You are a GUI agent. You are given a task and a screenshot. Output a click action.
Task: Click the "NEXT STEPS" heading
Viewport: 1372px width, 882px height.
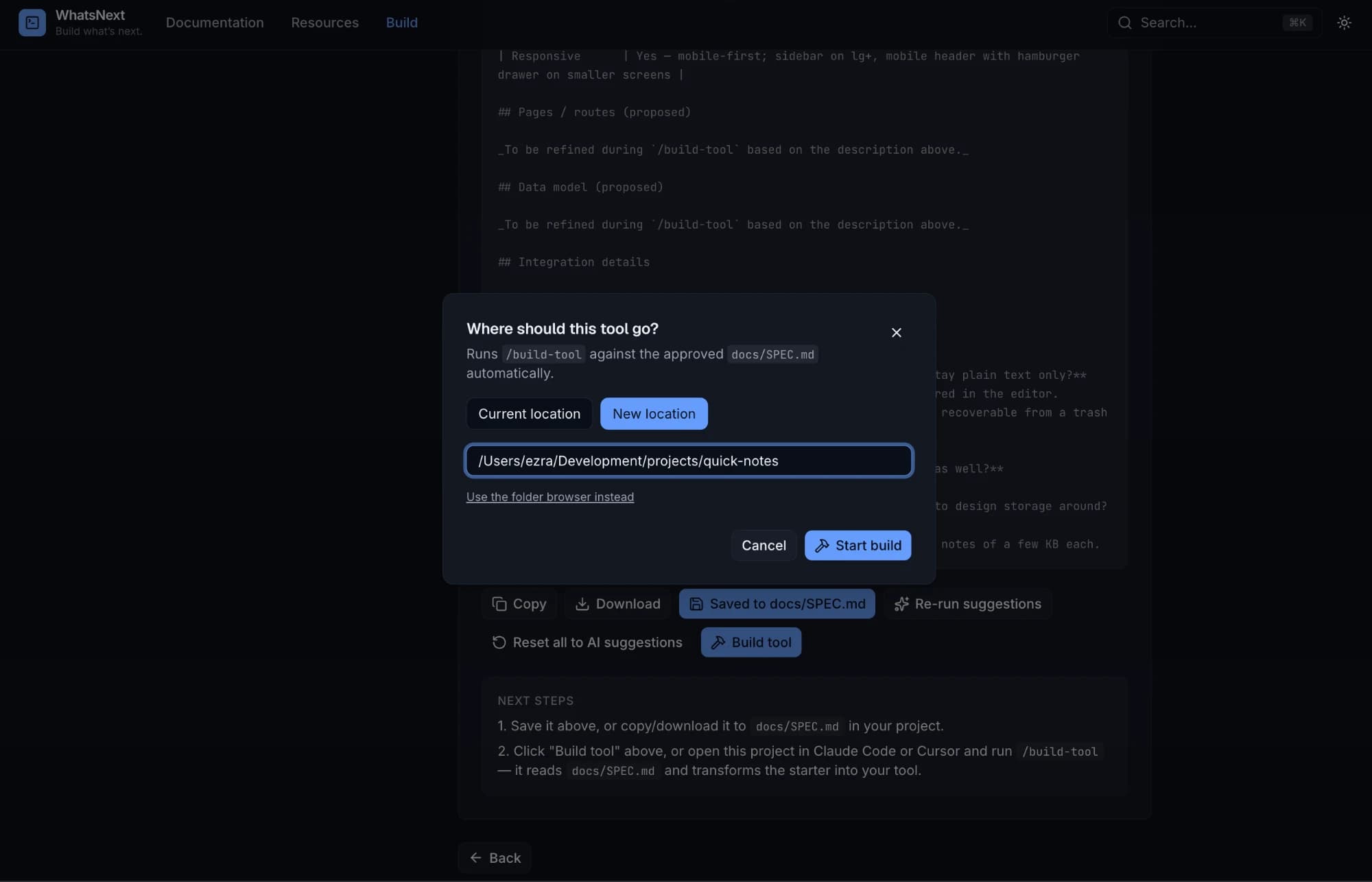[535, 701]
